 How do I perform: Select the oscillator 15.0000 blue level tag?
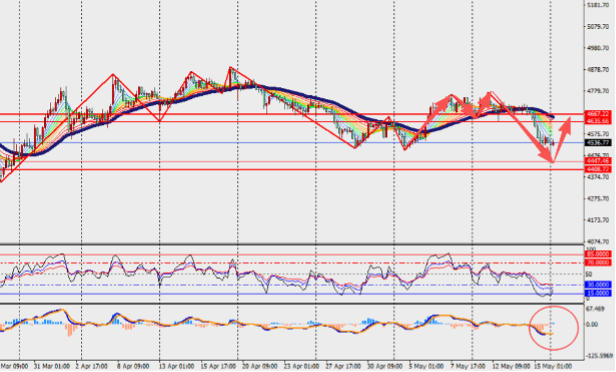598,293
